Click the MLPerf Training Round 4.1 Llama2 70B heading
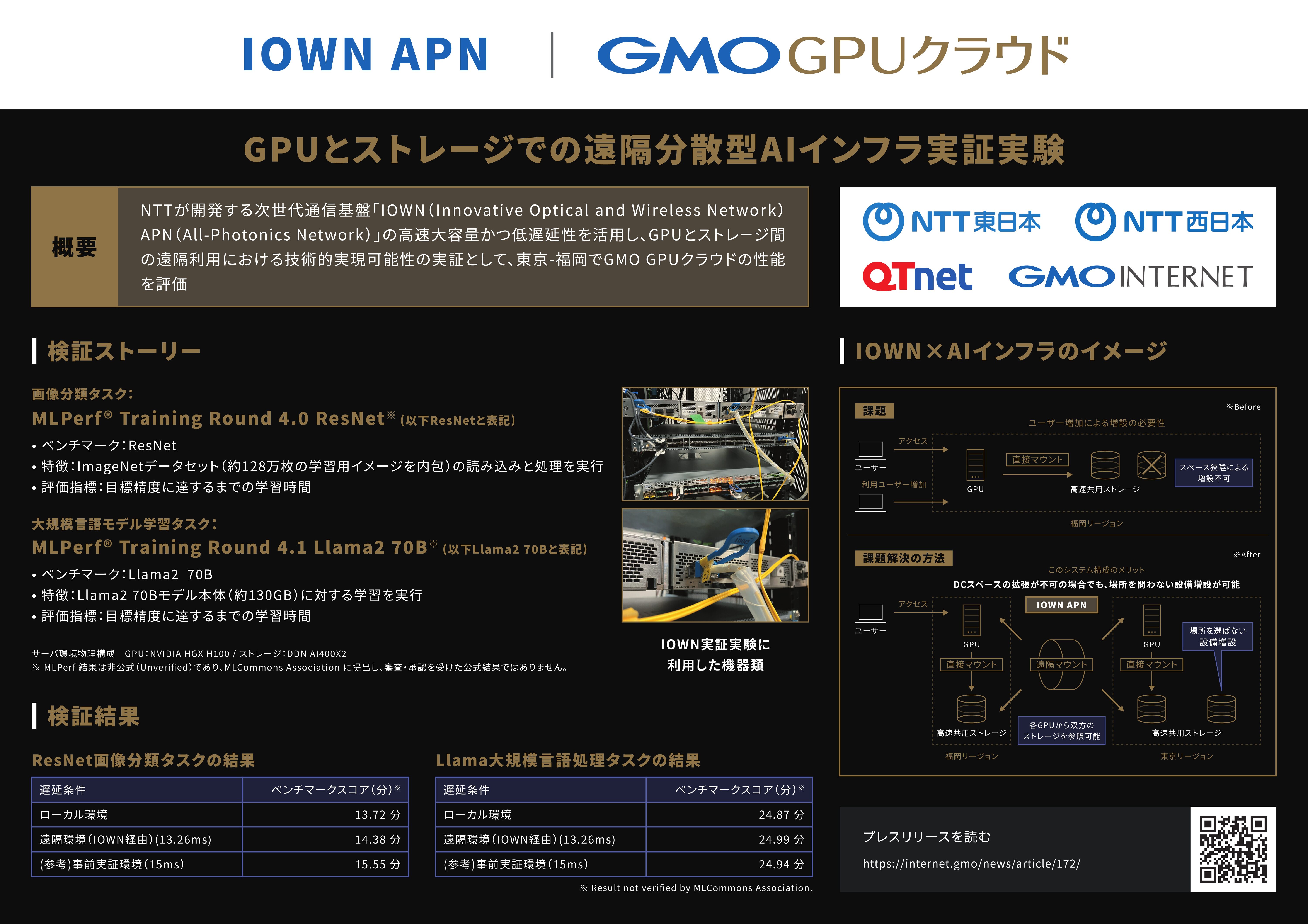Image resolution: width=1308 pixels, height=924 pixels. pos(309,547)
